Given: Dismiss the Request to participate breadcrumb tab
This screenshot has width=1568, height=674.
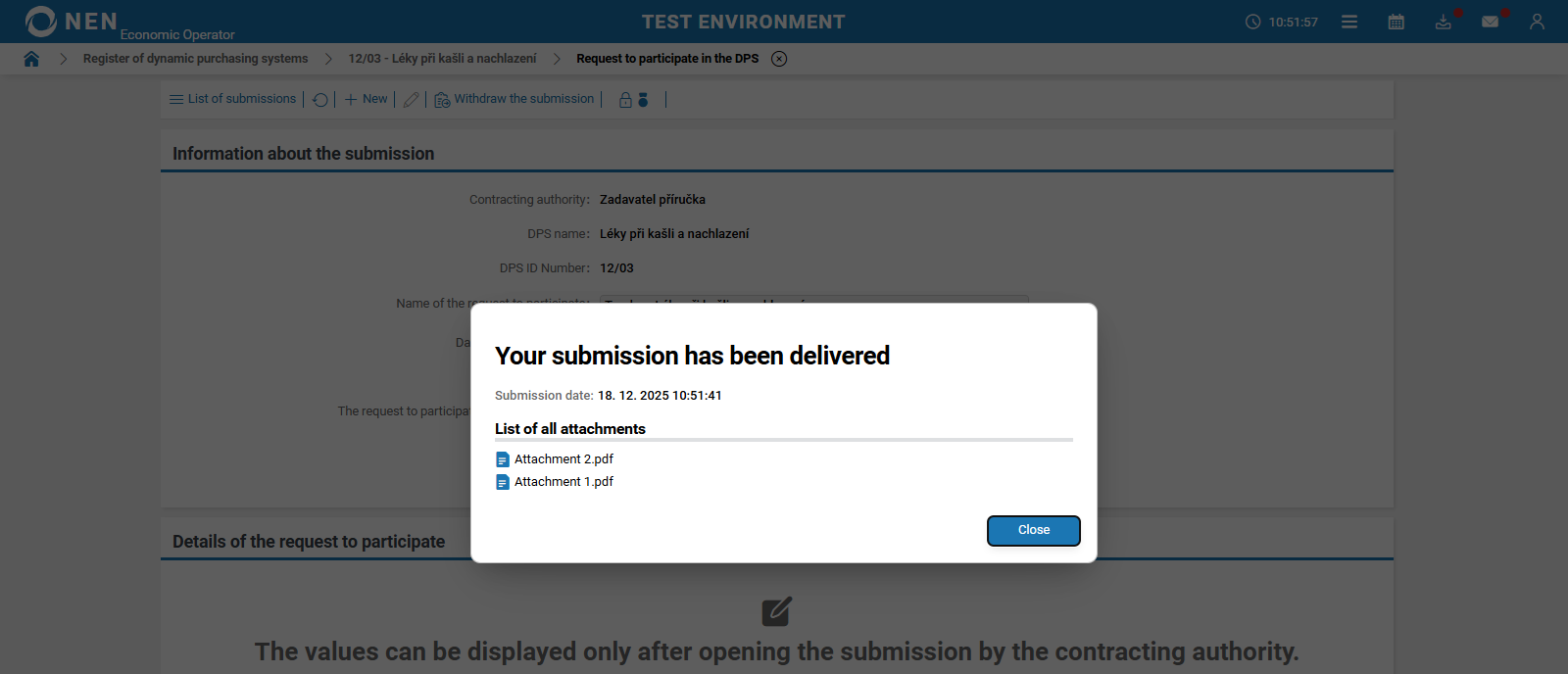Looking at the screenshot, I should click(779, 58).
